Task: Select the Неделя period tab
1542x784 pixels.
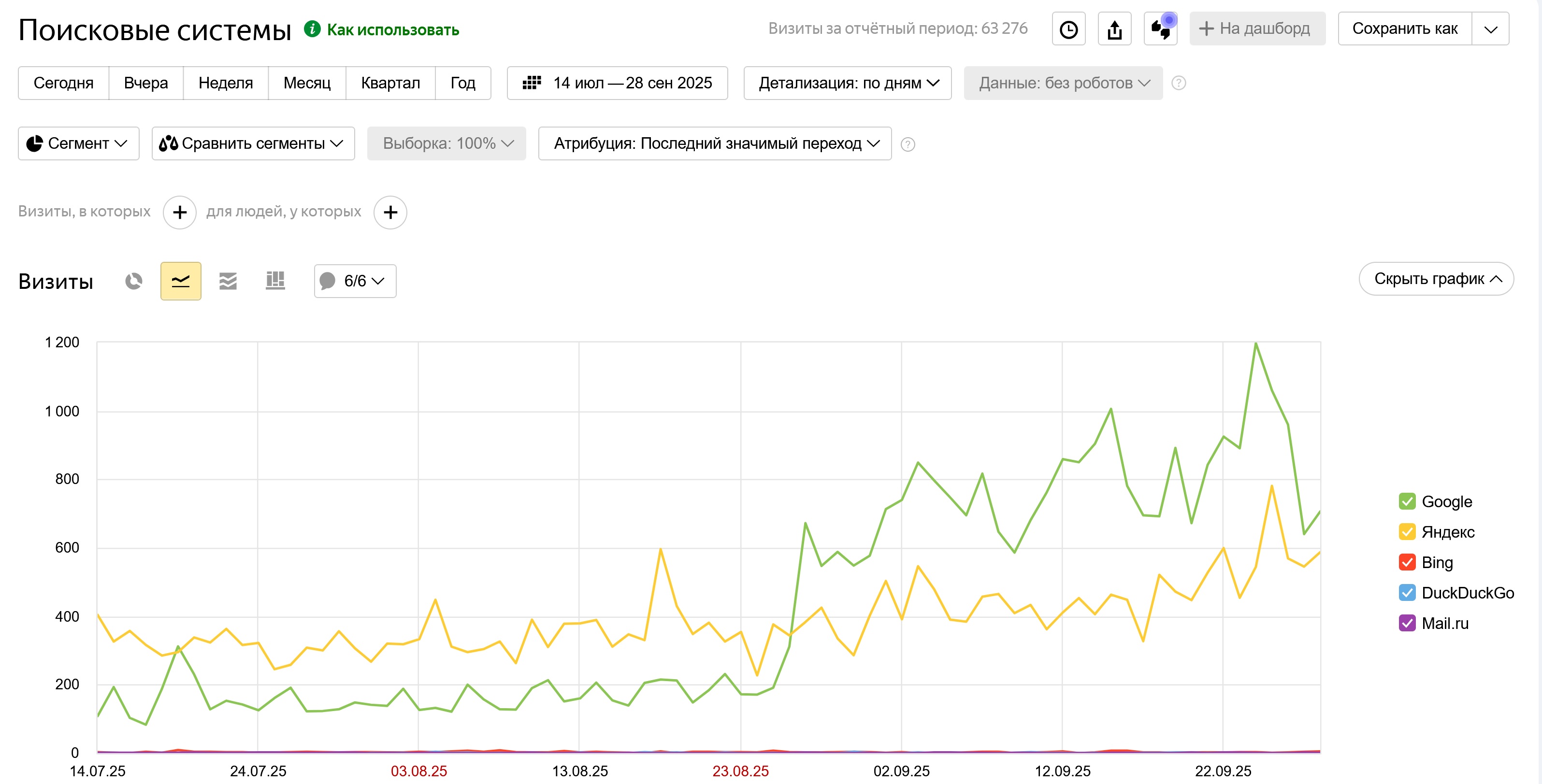Action: (x=225, y=83)
